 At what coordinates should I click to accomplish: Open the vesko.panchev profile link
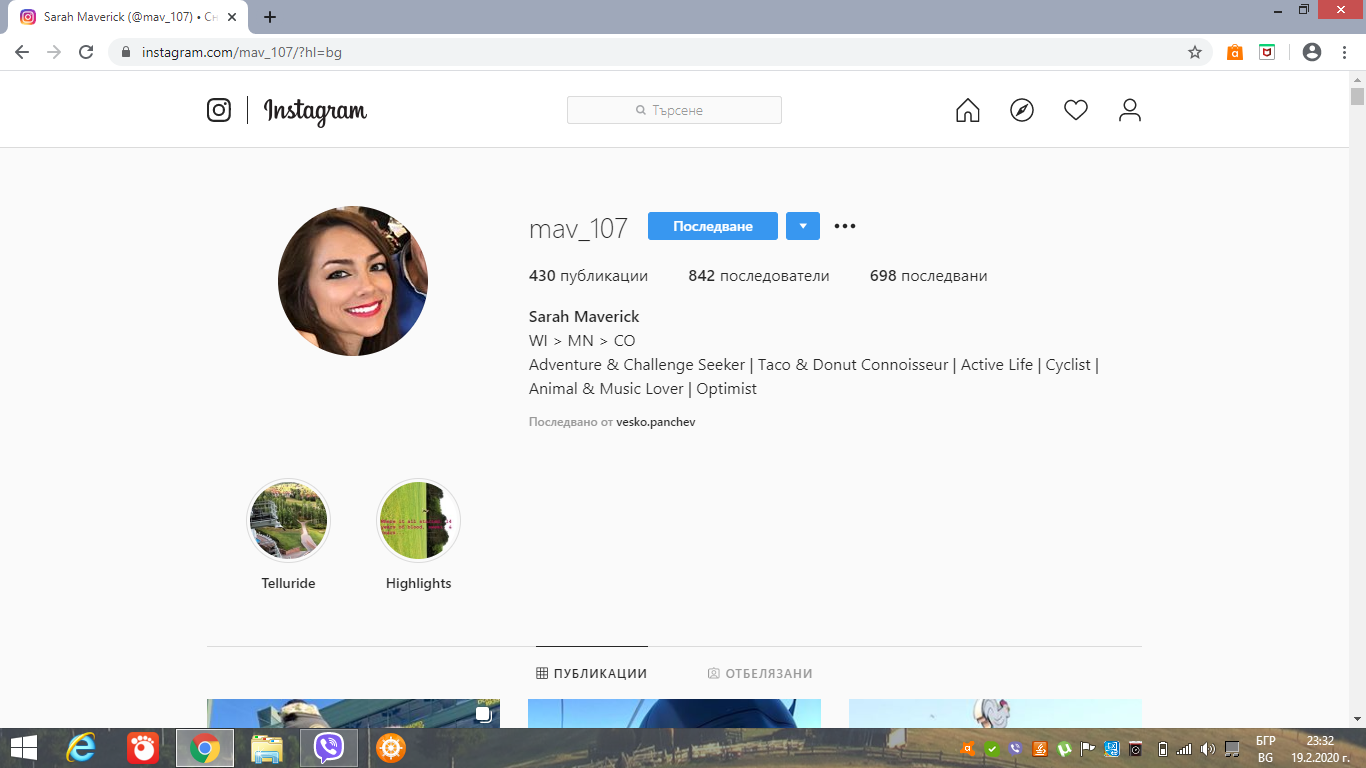[655, 422]
